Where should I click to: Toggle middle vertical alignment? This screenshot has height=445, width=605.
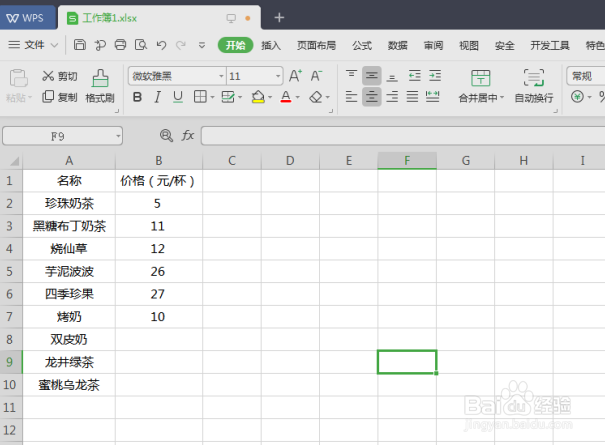pos(372,76)
